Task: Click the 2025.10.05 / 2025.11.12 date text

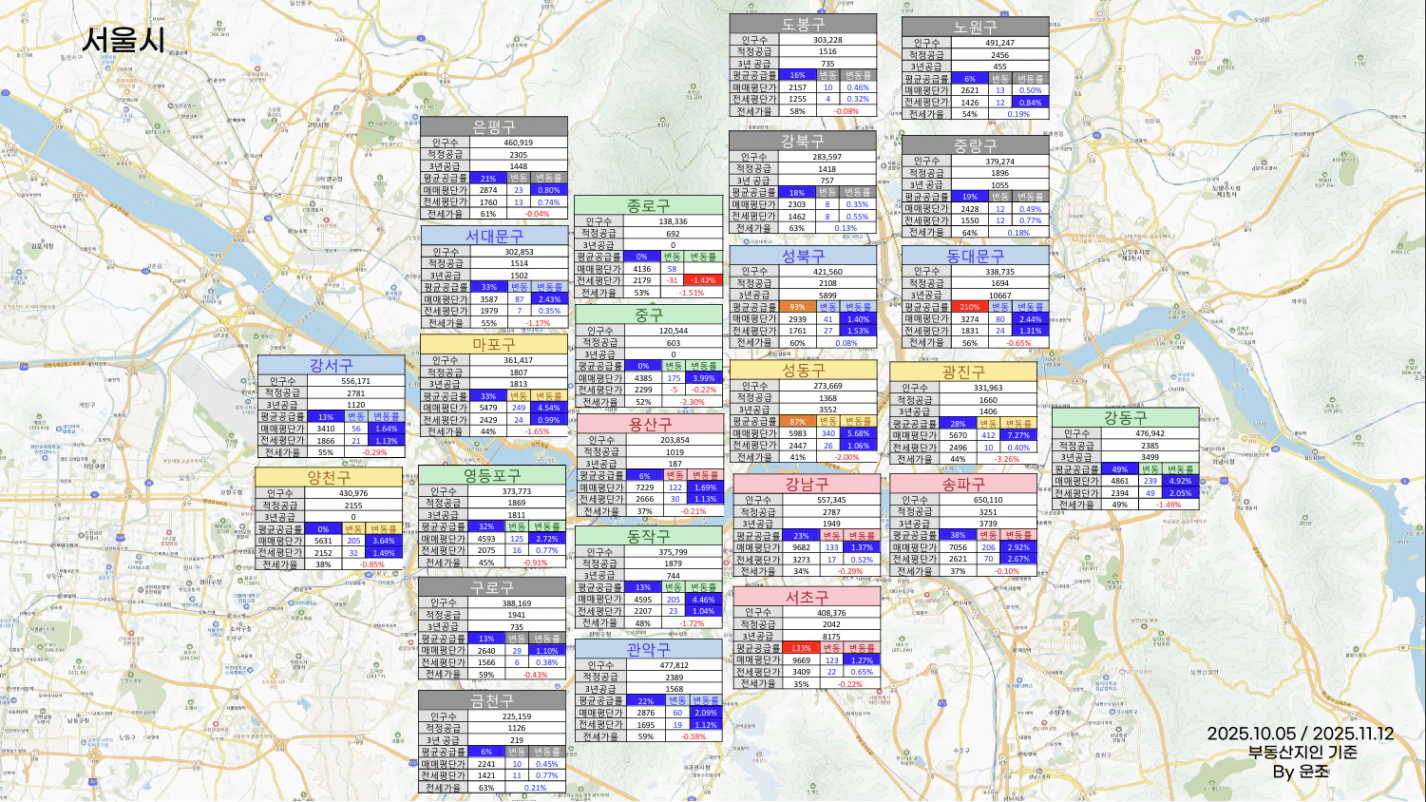Action: pos(1299,734)
